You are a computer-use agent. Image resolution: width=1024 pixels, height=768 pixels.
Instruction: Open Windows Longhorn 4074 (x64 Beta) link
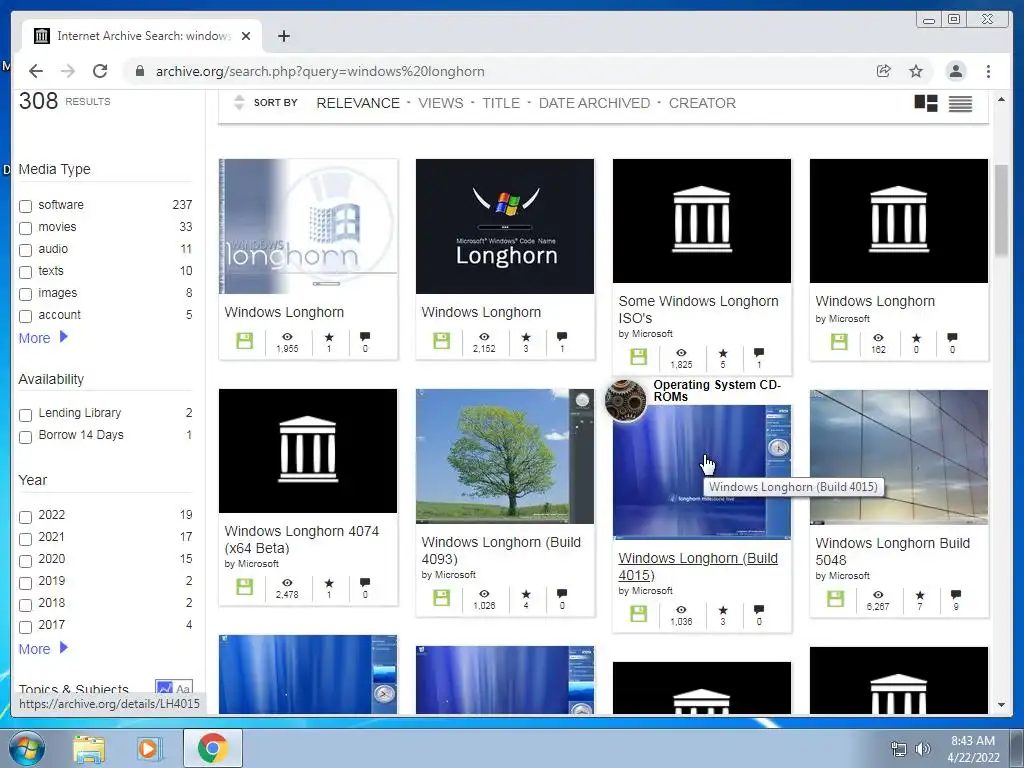pyautogui.click(x=301, y=539)
